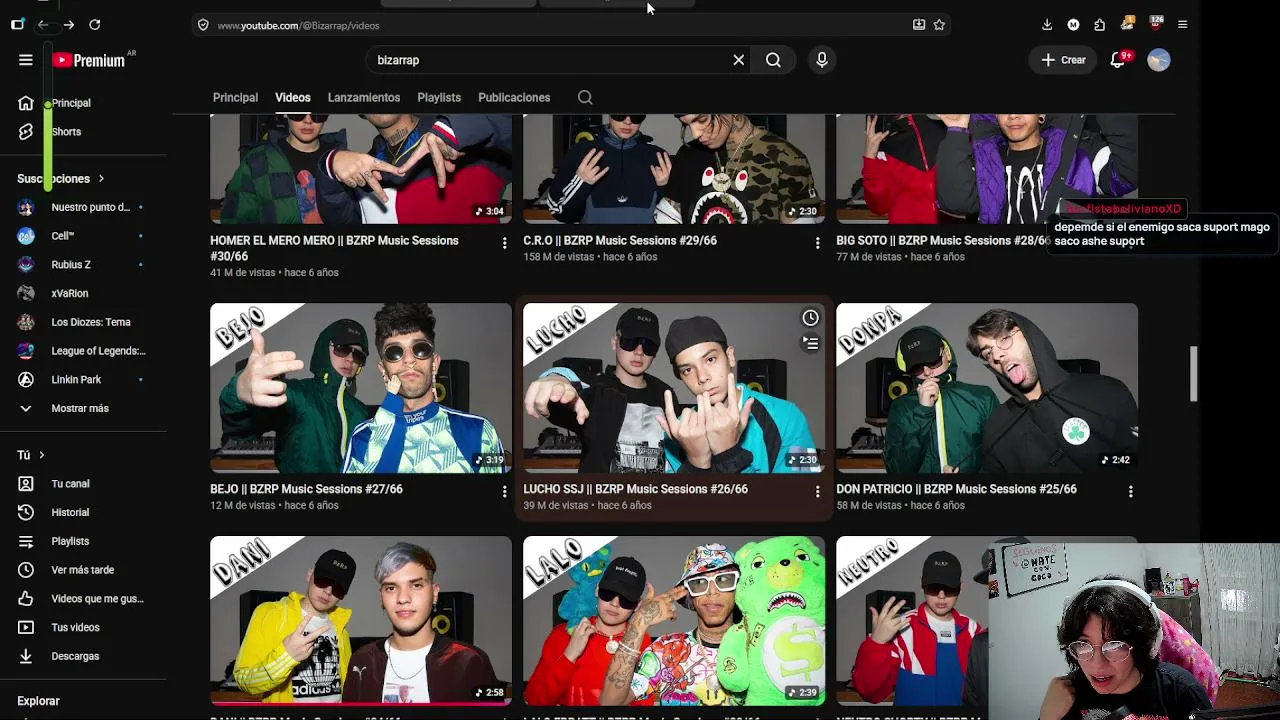This screenshot has width=1280, height=720.
Task: Open BEJO BZRP Music Sessions #27 title
Action: (x=306, y=489)
